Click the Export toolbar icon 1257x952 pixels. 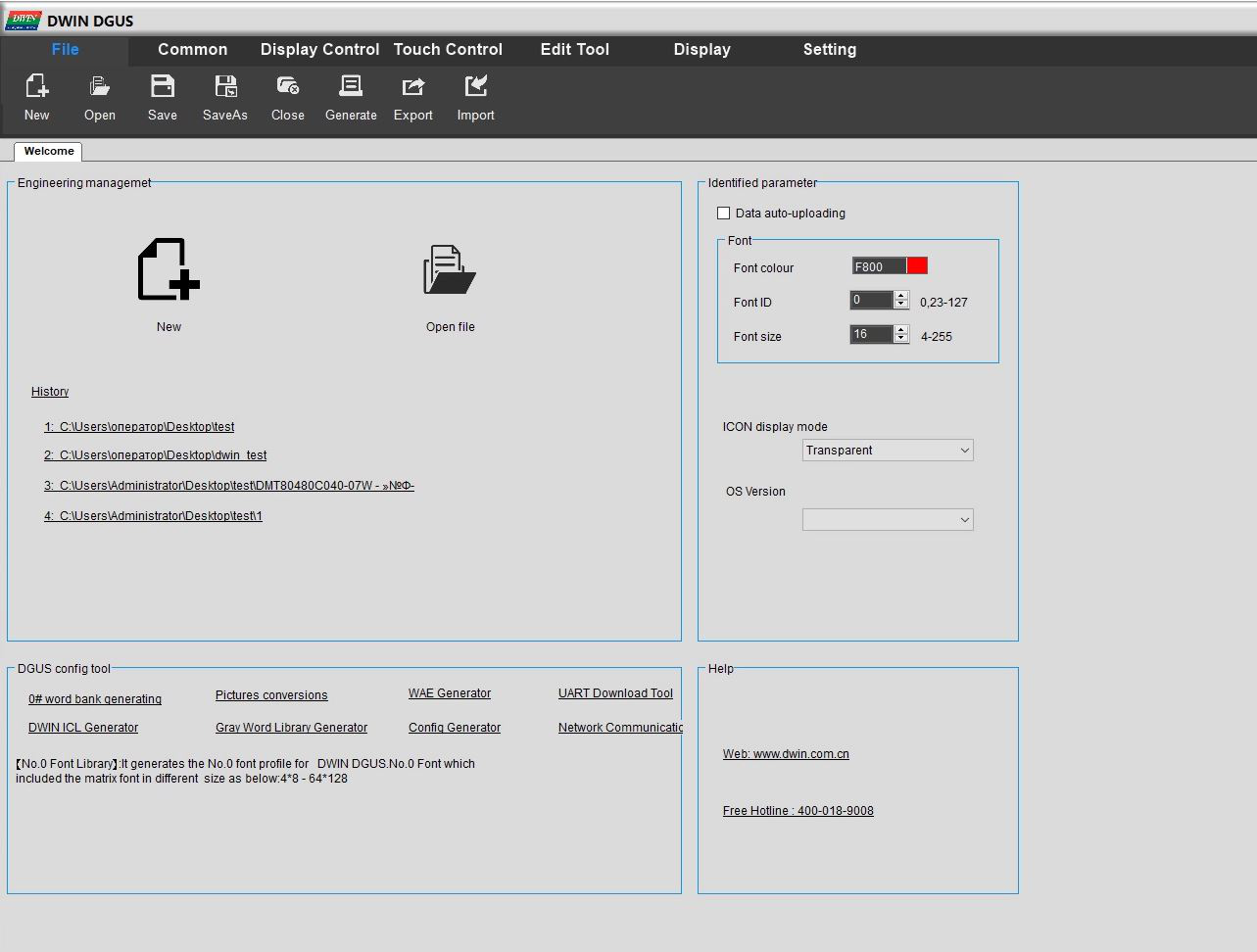pos(413,86)
